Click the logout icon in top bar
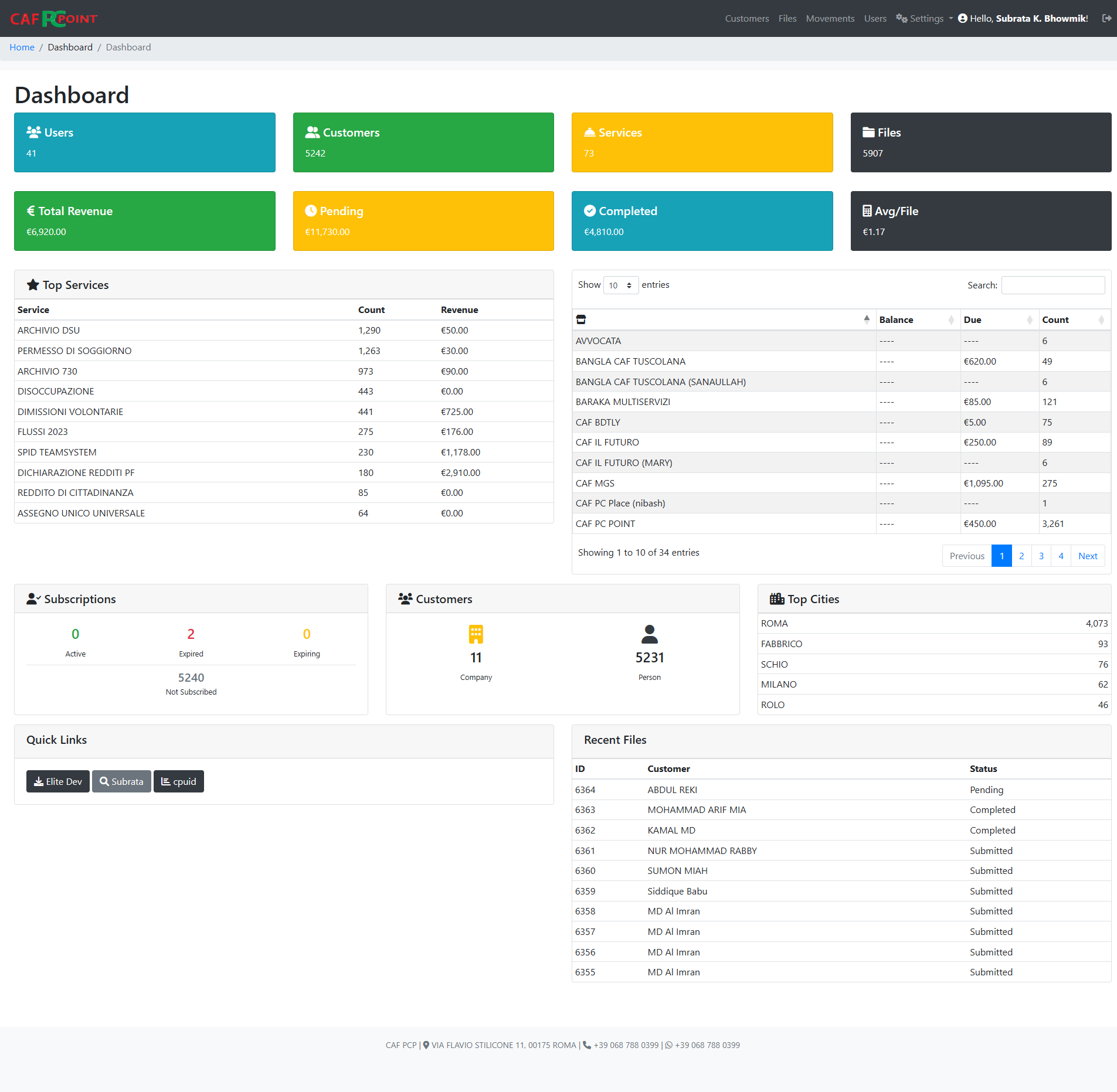This screenshot has width=1117, height=1092. coord(1106,18)
